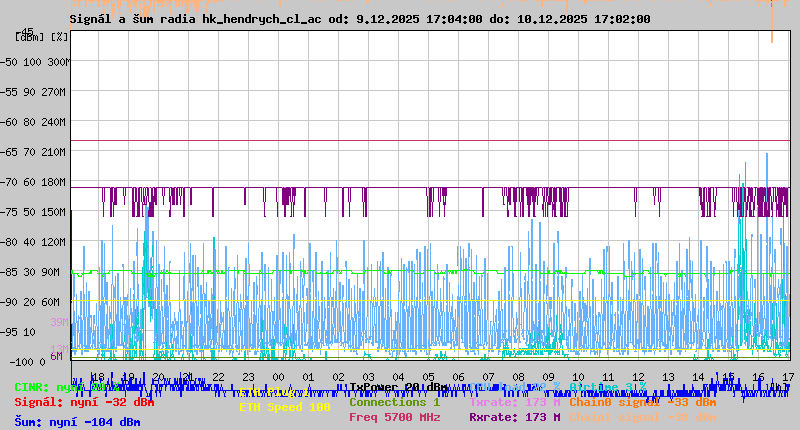Click the "[dBm] [%]" axis units label
The width and height of the screenshot is (800, 430).
pyautogui.click(x=41, y=36)
